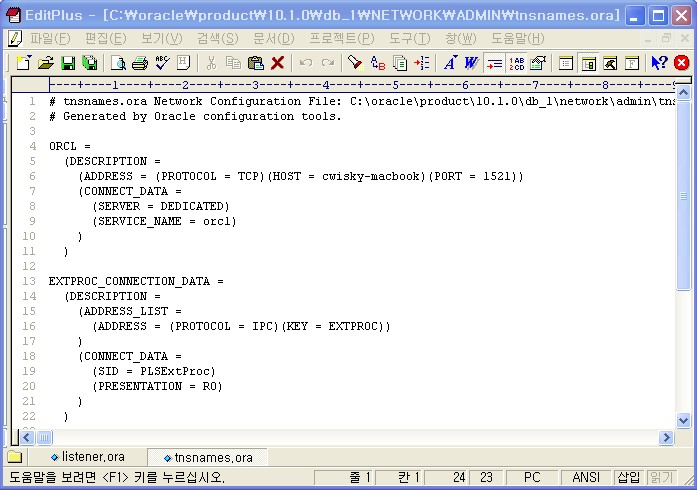Open Print Preview from the toolbar
This screenshot has width=697, height=490.
[118, 63]
